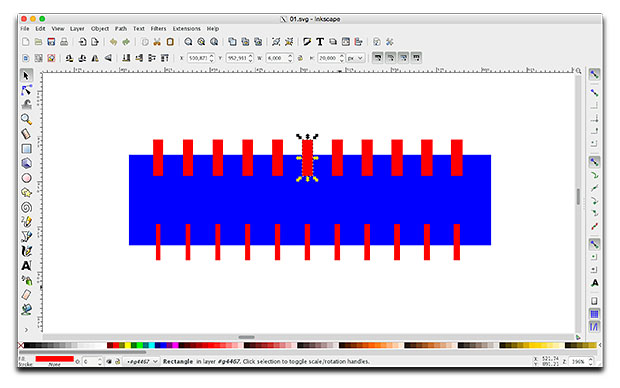Select the Rectangle tool
620x388 pixels.
(x=26, y=149)
